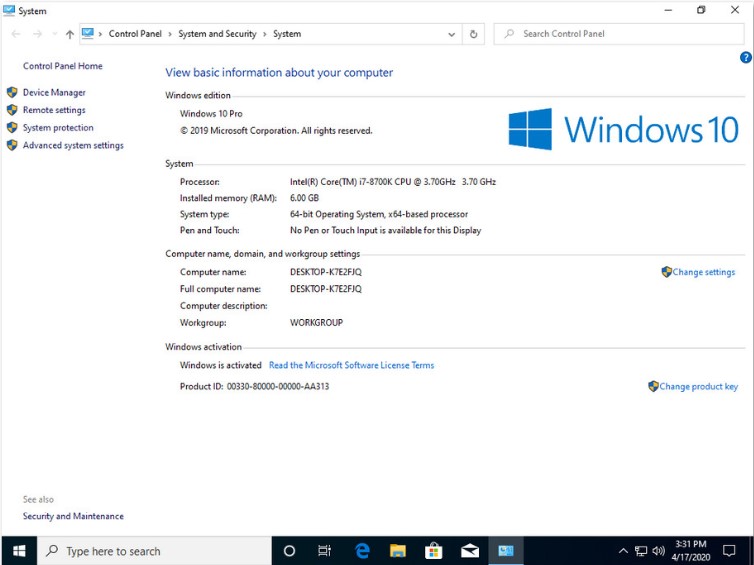Click the Change settings shield icon

point(666,272)
